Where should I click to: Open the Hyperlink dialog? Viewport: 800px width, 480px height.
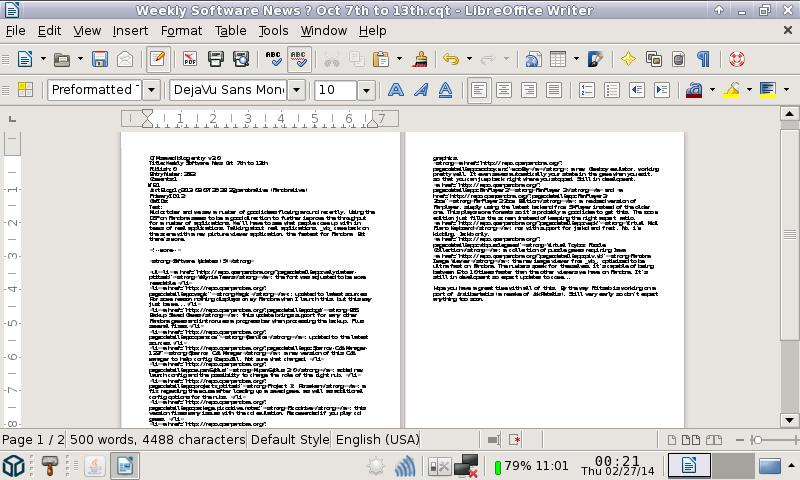(533, 59)
